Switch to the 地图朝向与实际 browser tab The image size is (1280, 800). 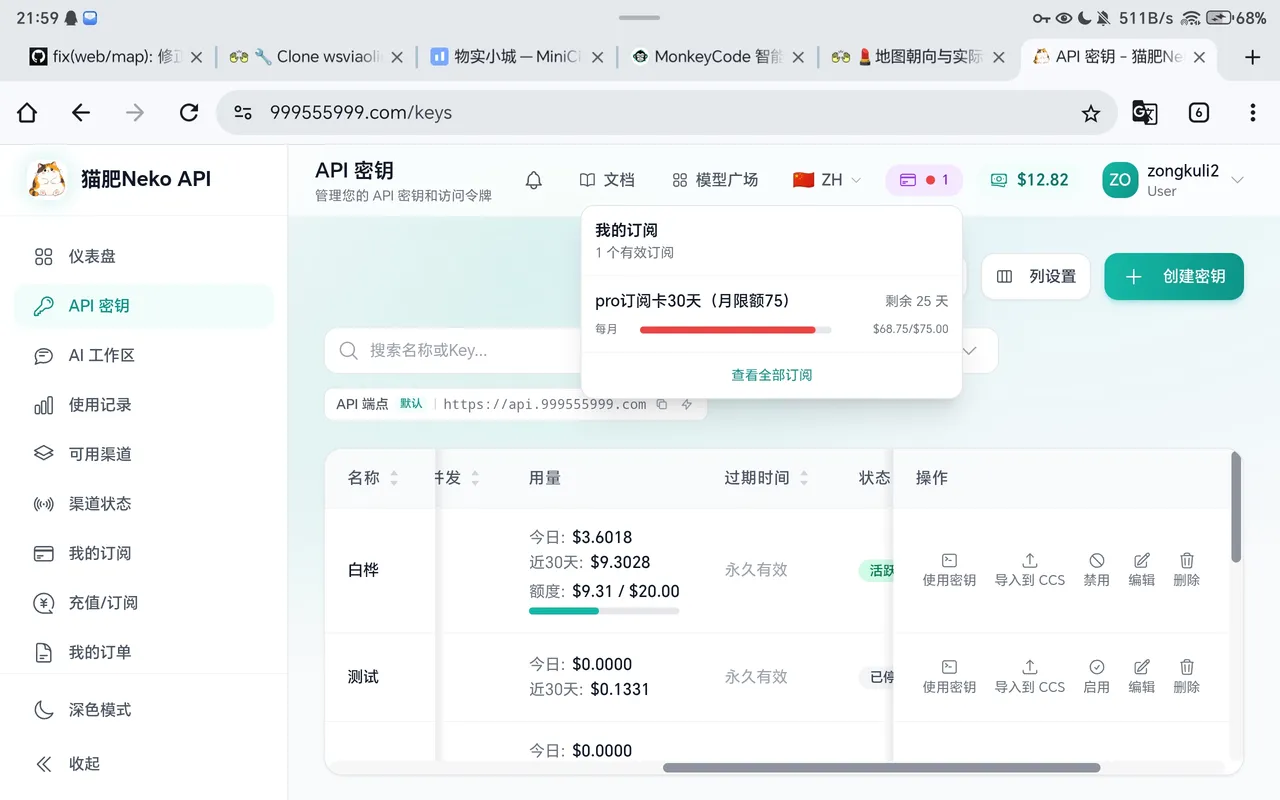point(918,57)
